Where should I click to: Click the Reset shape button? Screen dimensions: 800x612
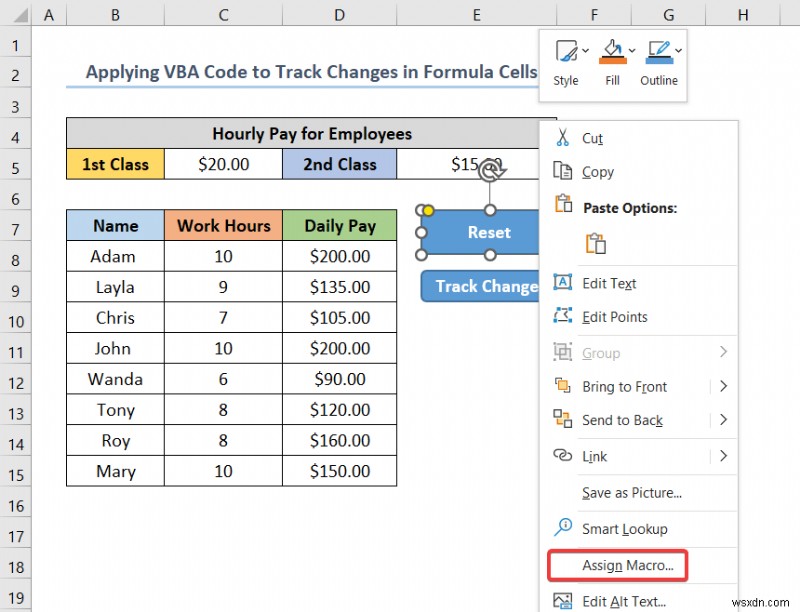pos(488,232)
